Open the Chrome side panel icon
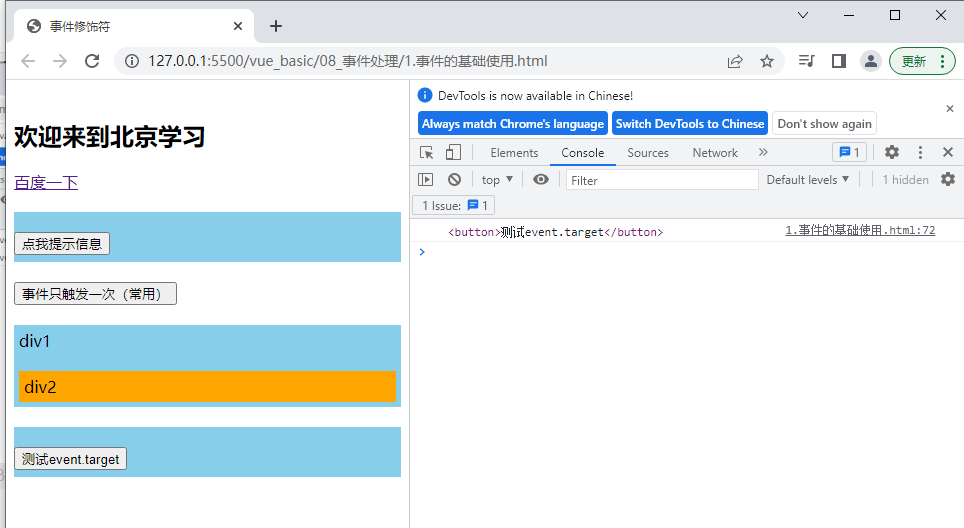The image size is (964, 528). (x=839, y=61)
